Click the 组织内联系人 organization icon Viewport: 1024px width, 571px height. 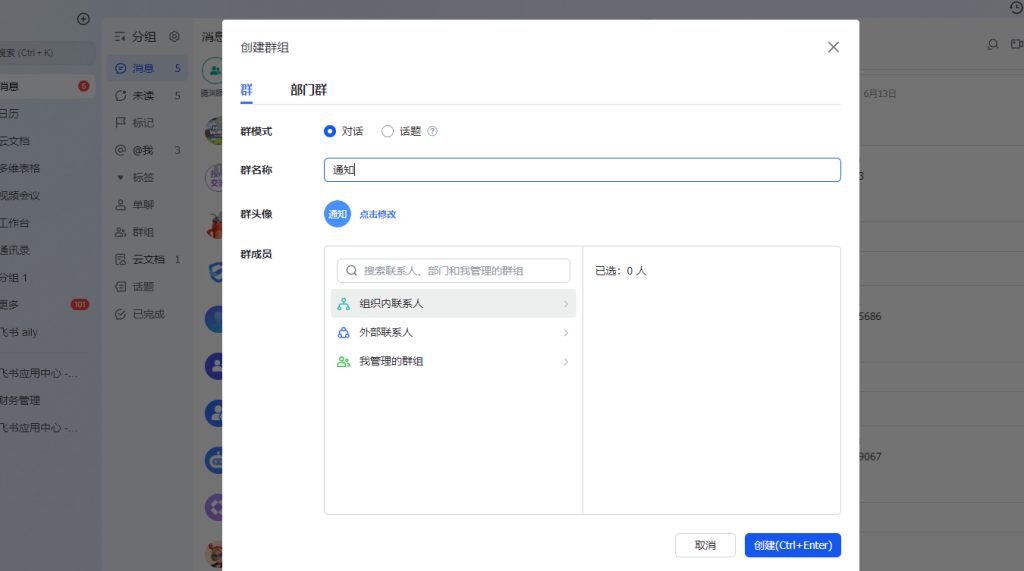click(344, 304)
